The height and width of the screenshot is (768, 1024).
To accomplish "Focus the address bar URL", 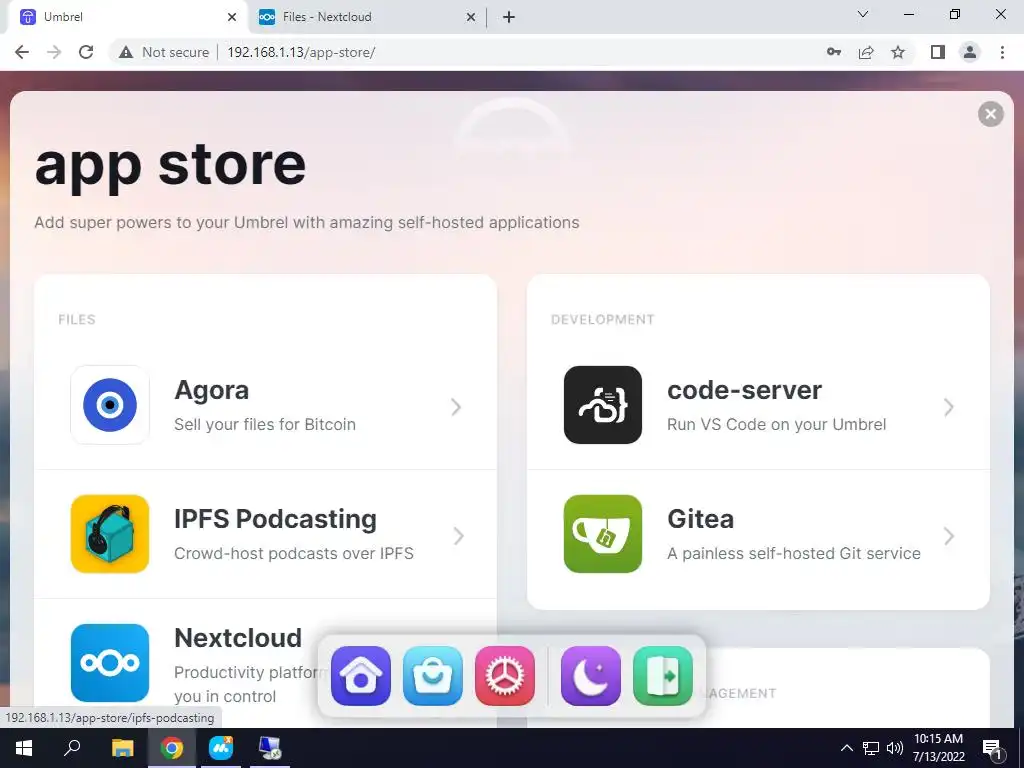I will pyautogui.click(x=301, y=52).
